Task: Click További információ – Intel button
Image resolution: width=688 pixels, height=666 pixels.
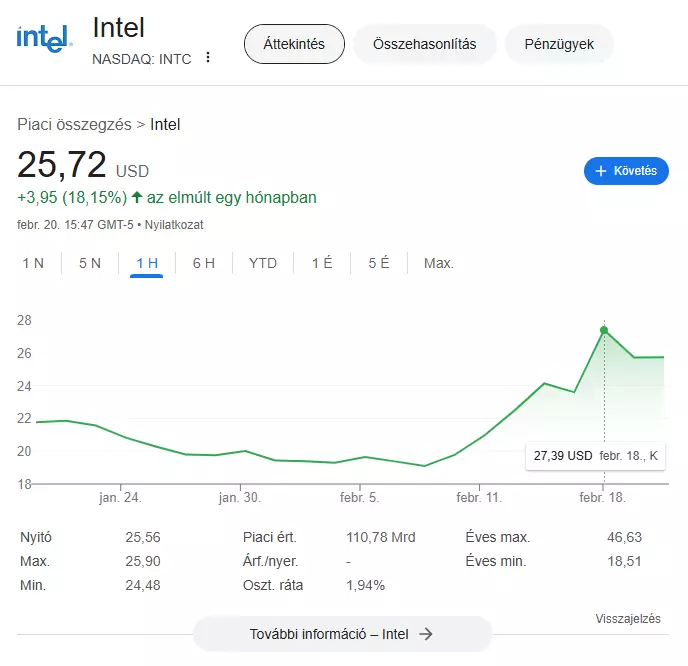Action: coord(342,634)
